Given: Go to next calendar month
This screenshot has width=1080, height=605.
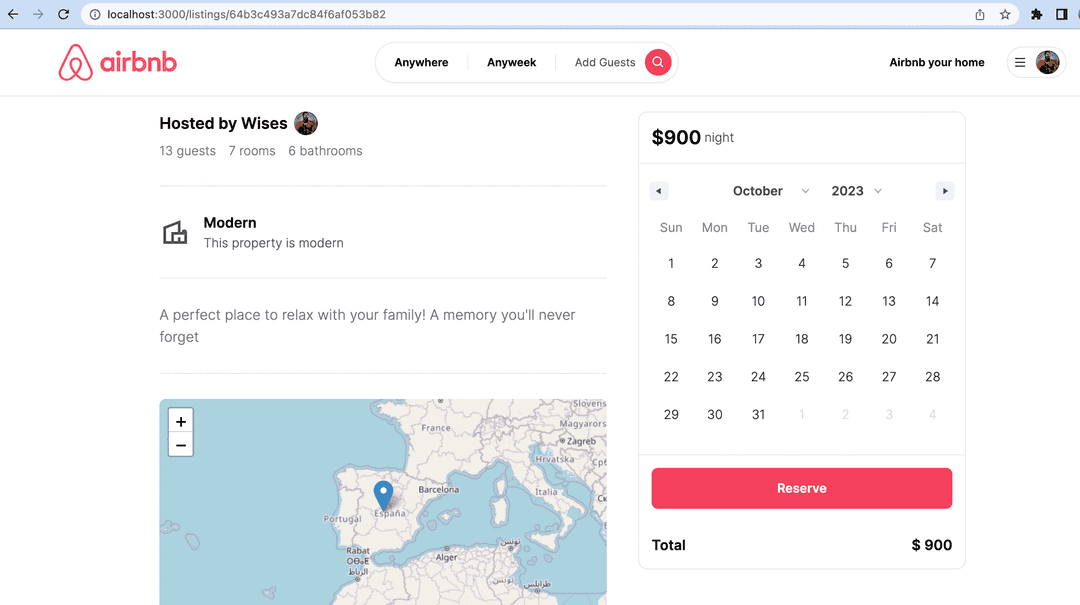Looking at the screenshot, I should click(944, 191).
